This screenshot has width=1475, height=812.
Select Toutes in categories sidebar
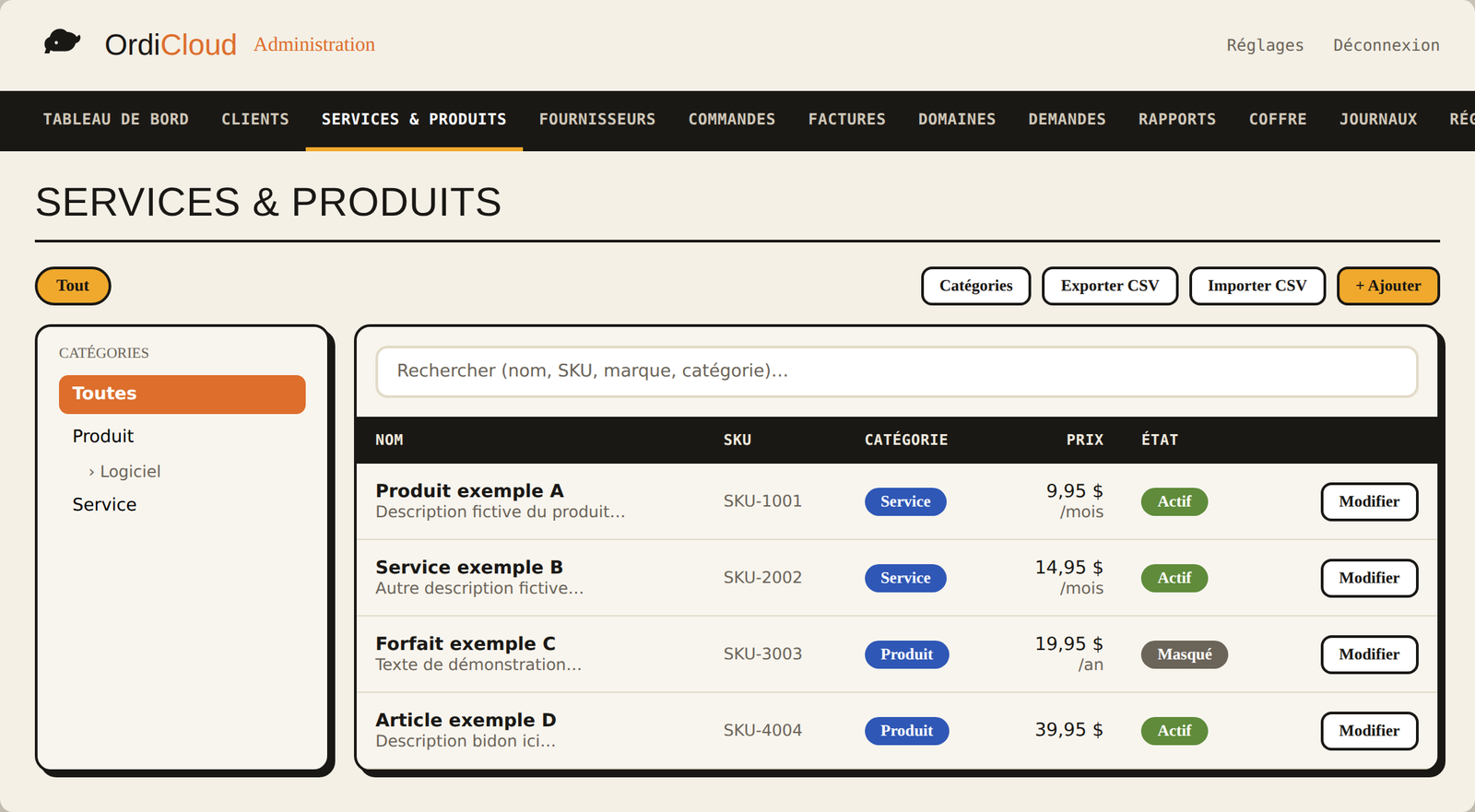click(182, 394)
